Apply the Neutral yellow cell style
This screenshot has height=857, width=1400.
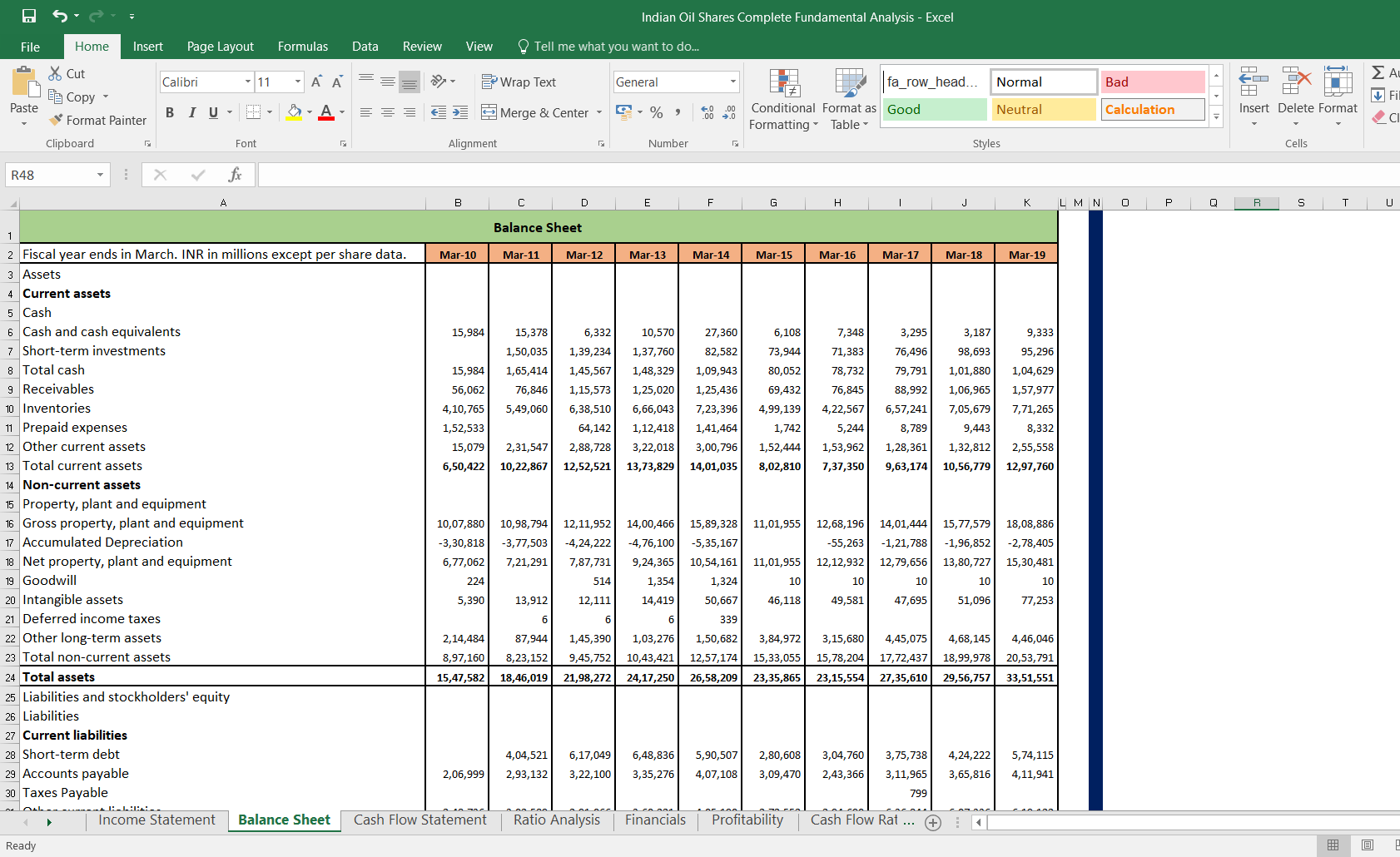coord(1044,109)
